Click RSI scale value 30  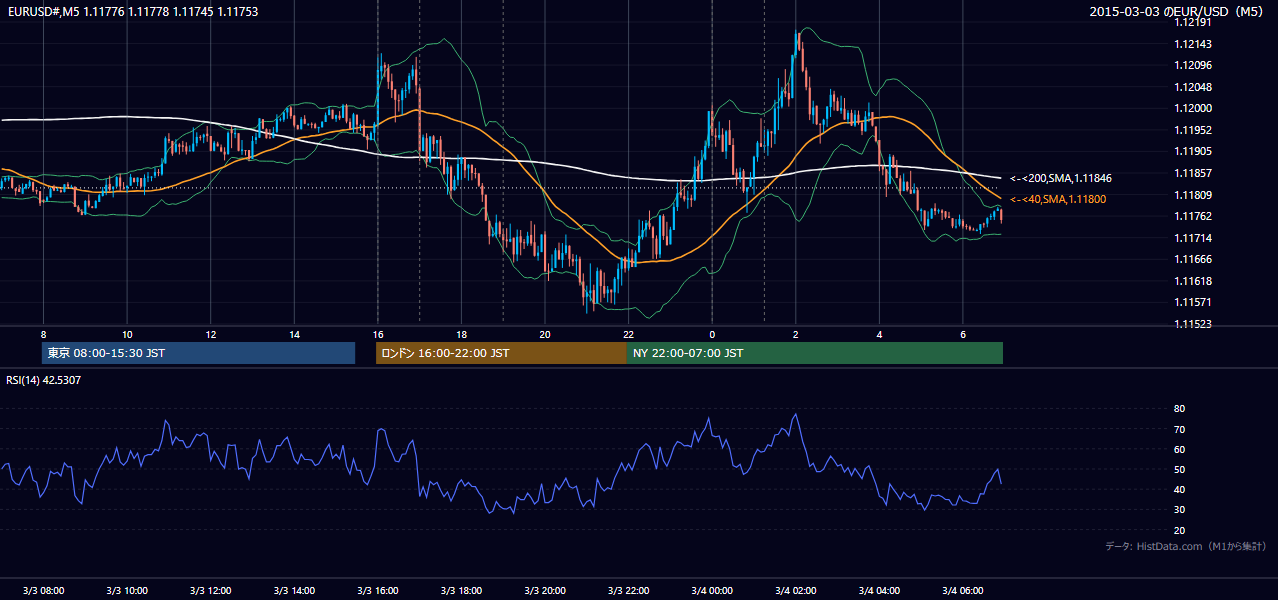coord(1179,510)
